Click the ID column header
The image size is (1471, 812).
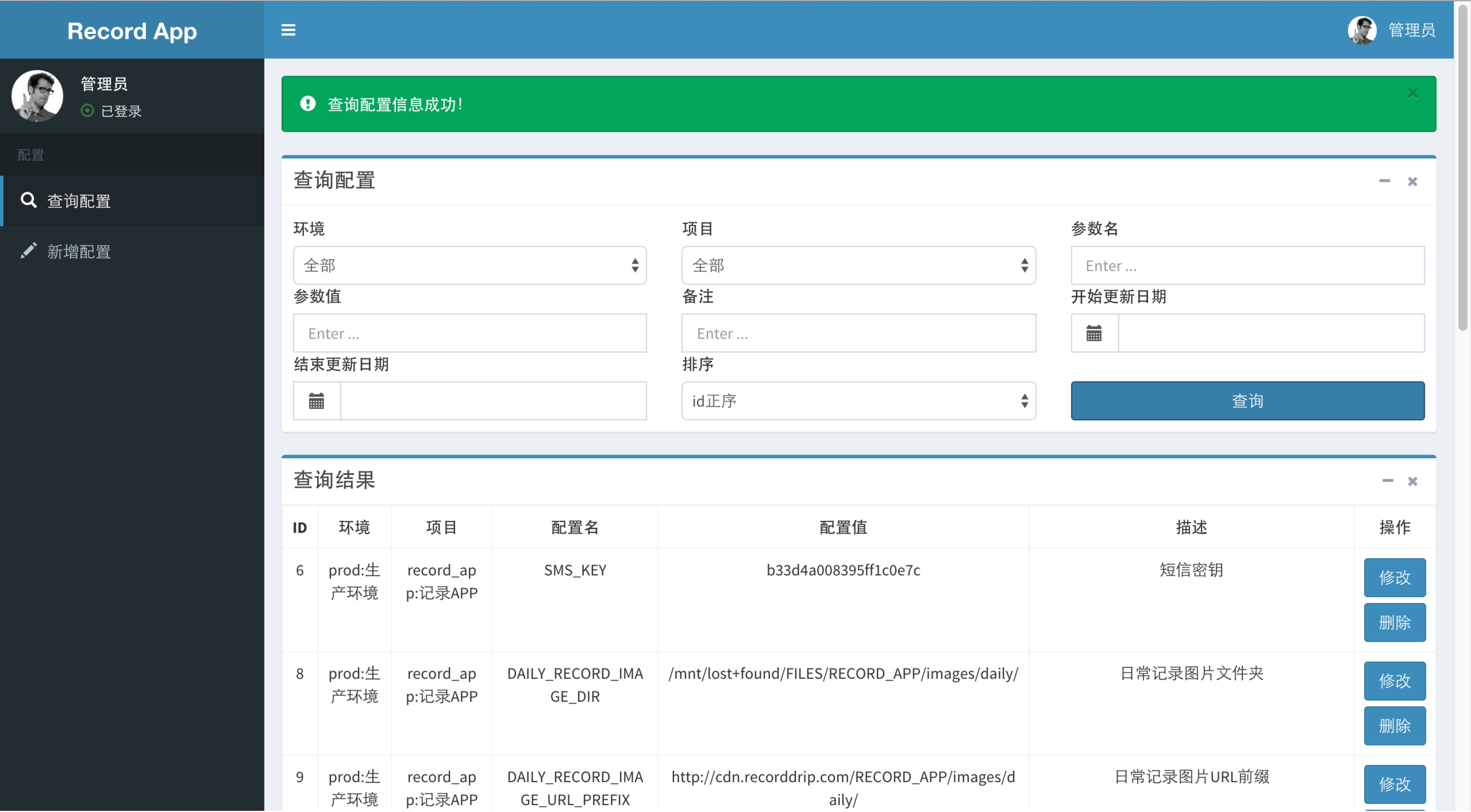pyautogui.click(x=299, y=528)
